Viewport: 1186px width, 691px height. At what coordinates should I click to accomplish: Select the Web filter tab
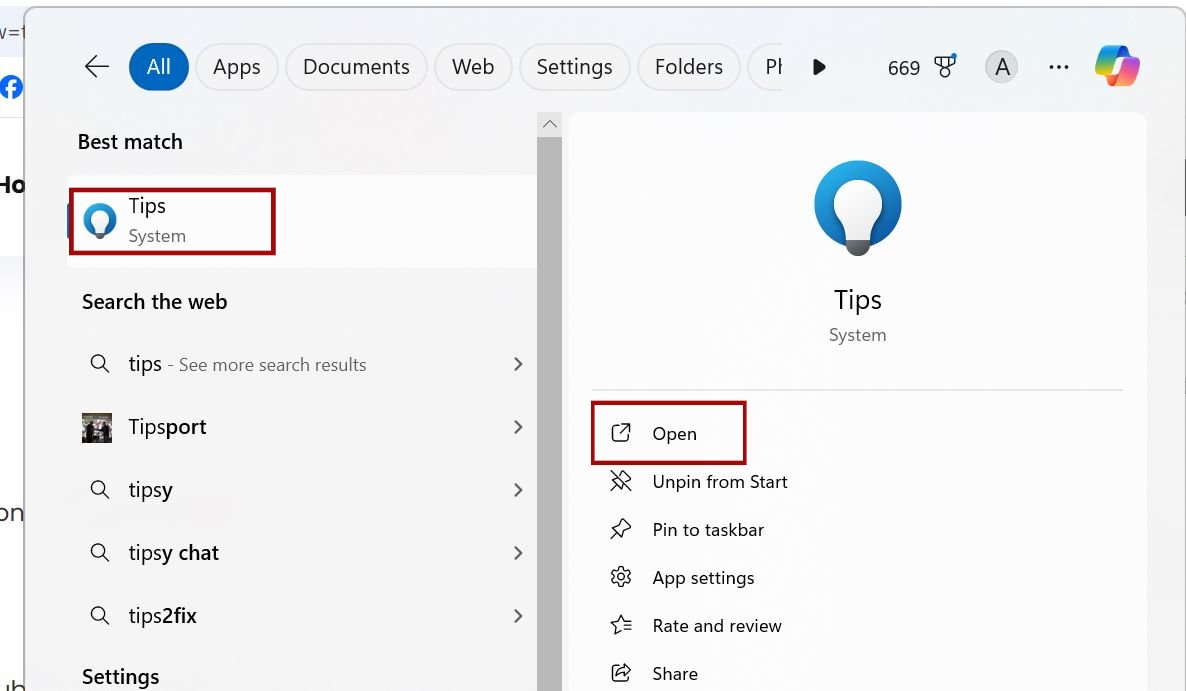tap(473, 67)
